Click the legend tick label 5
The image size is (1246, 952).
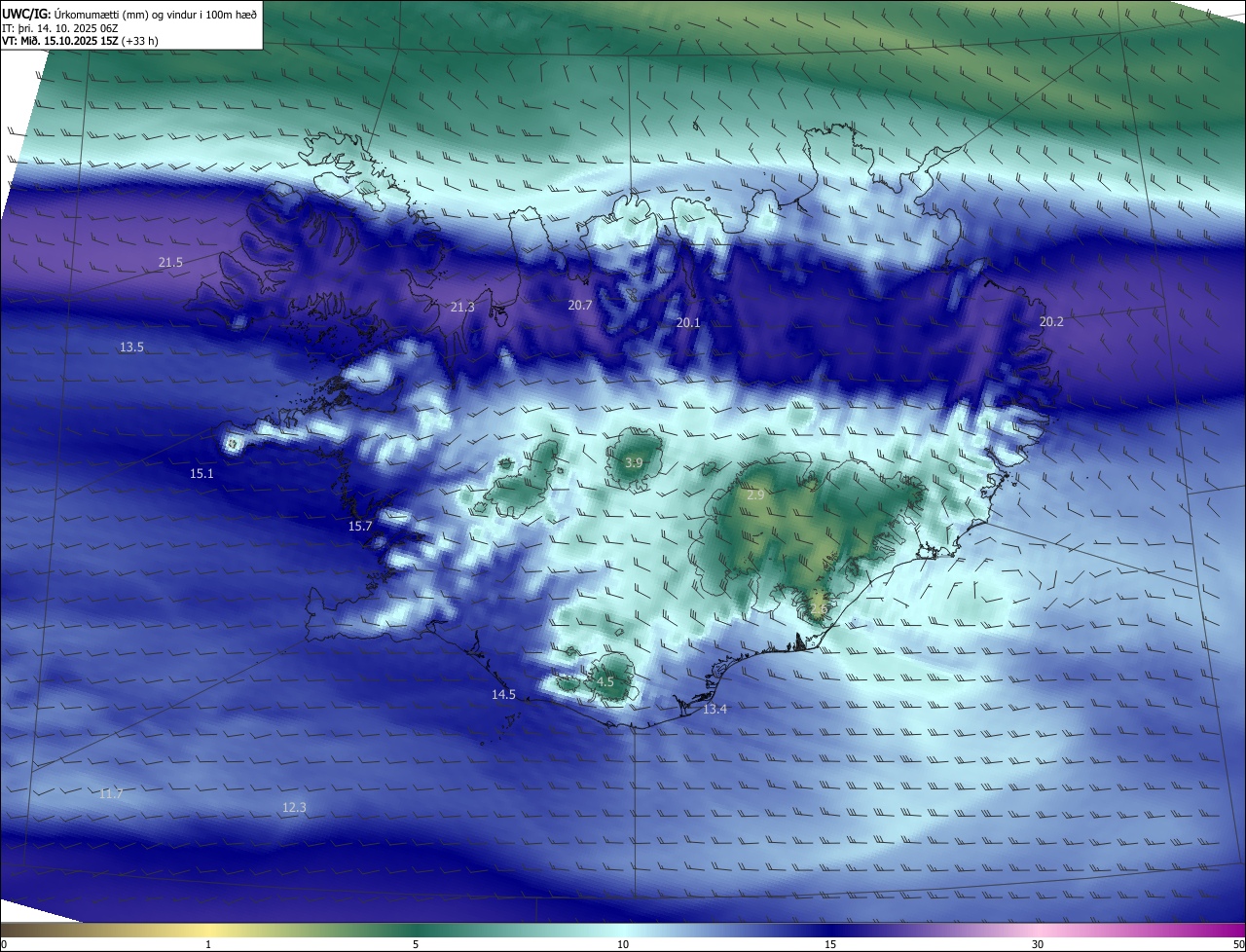[416, 944]
